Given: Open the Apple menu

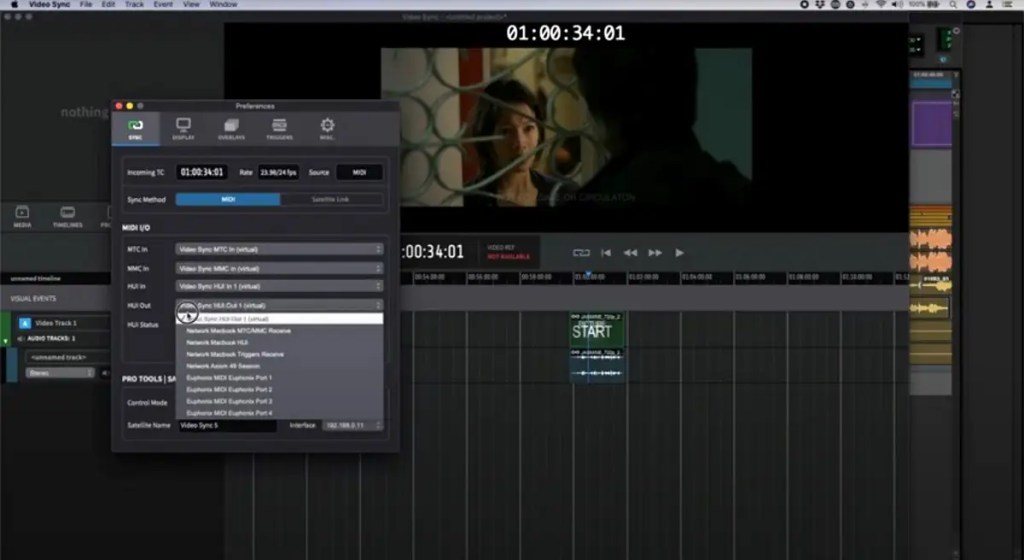Looking at the screenshot, I should click(14, 5).
